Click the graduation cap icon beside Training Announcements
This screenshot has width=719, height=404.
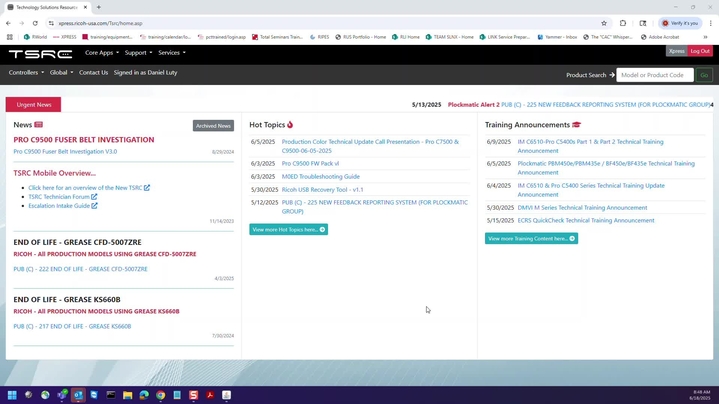coord(576,125)
